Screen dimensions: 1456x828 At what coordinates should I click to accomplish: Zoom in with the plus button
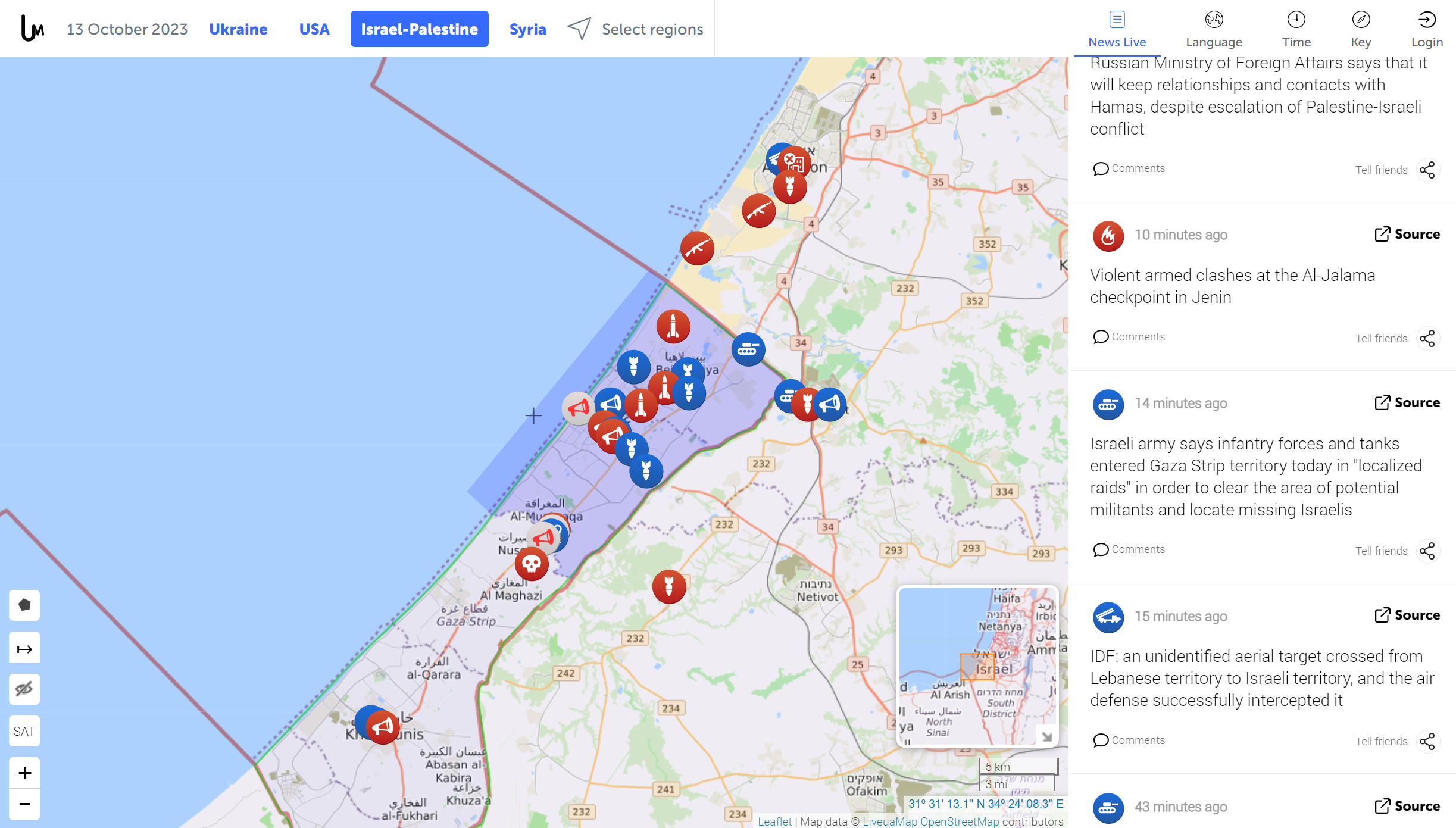point(24,773)
